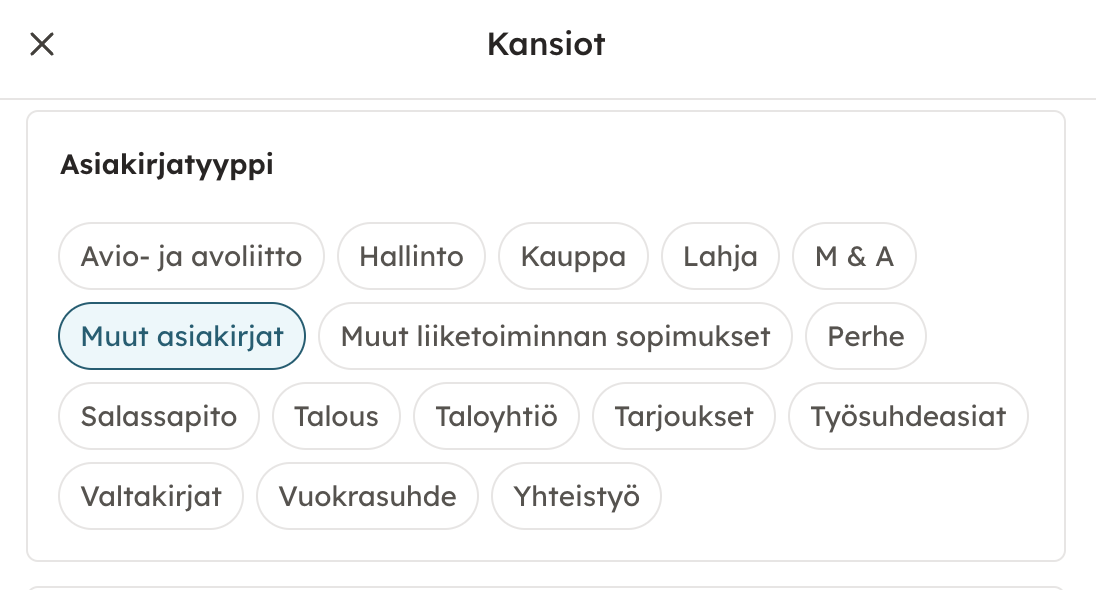1096x590 pixels.
Task: Select the Lahja document type
Action: tap(720, 257)
